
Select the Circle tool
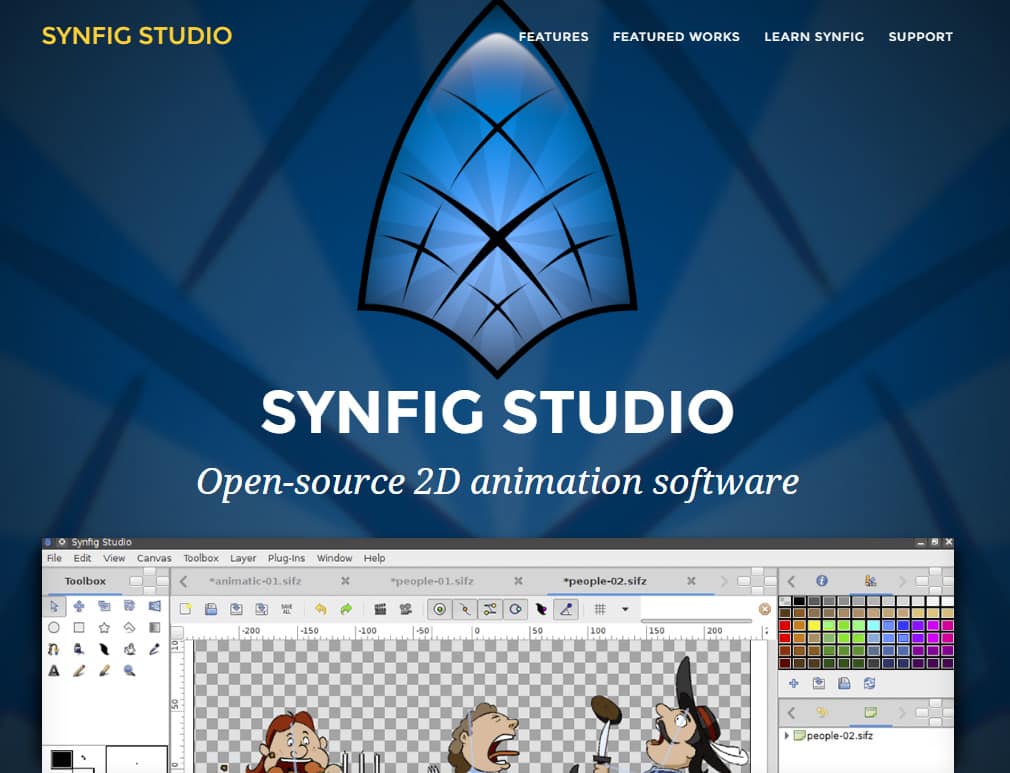(54, 627)
